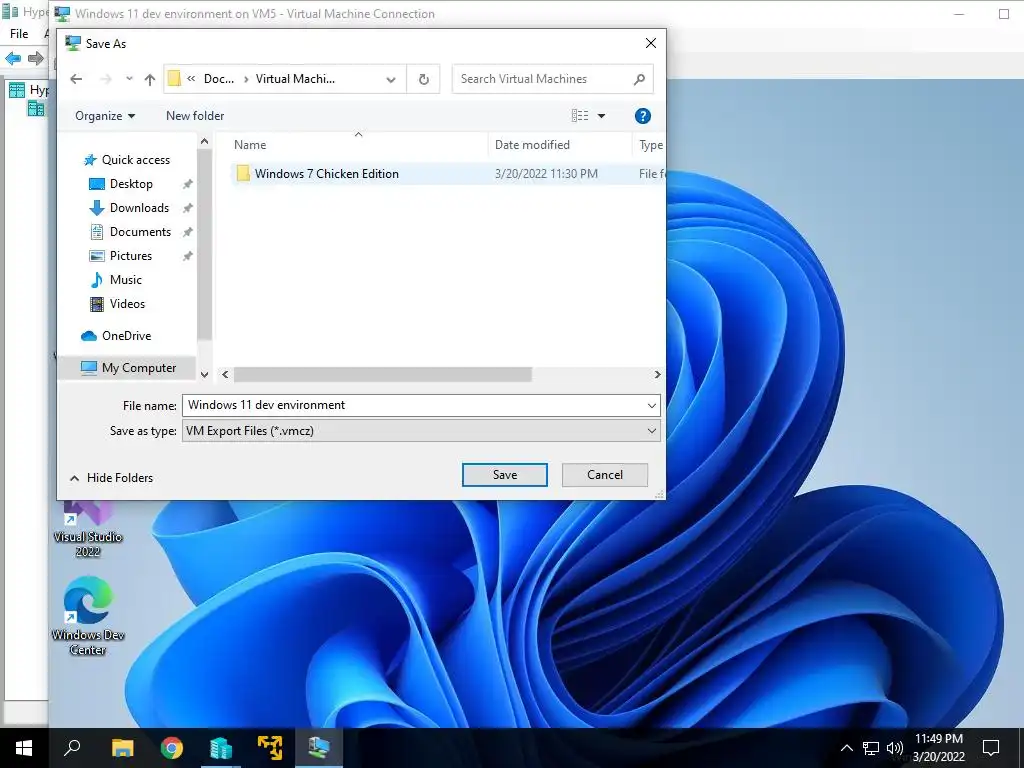Open taskbar Search

click(x=72, y=748)
